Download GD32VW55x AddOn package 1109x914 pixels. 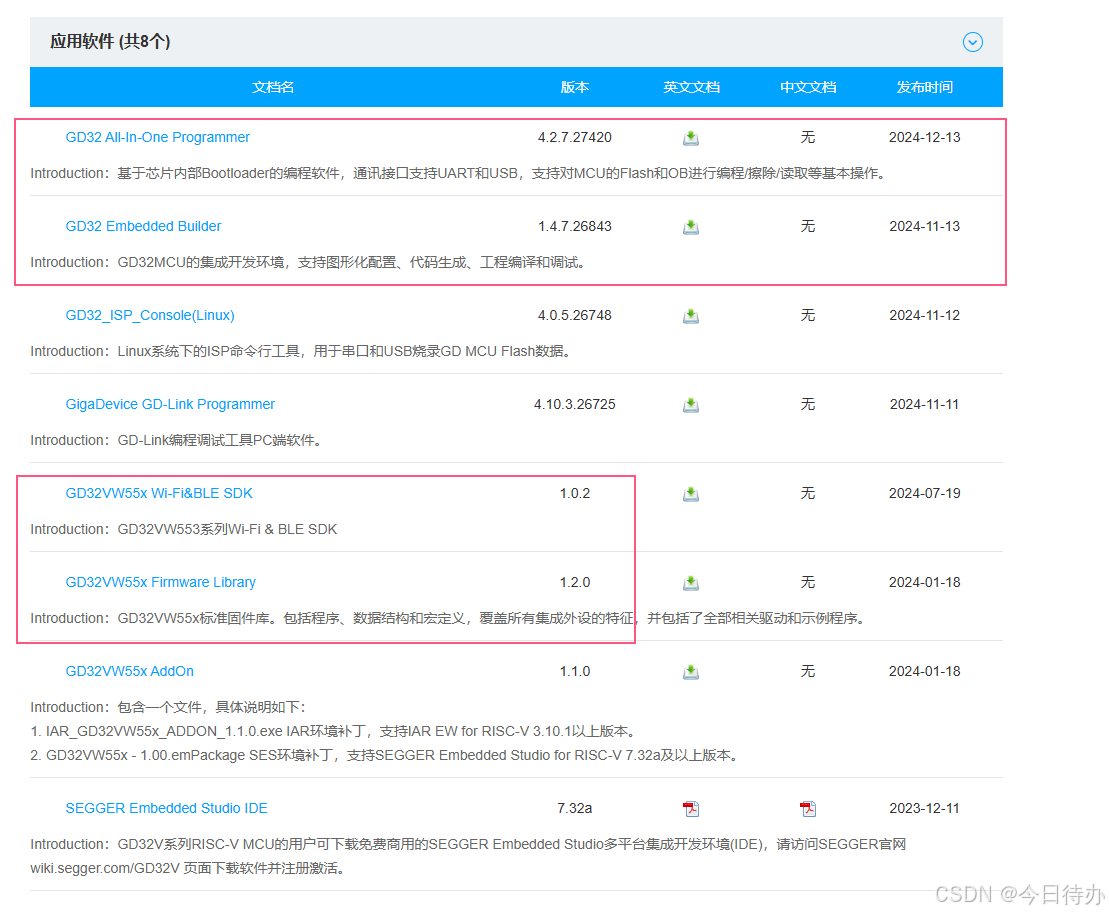click(691, 672)
